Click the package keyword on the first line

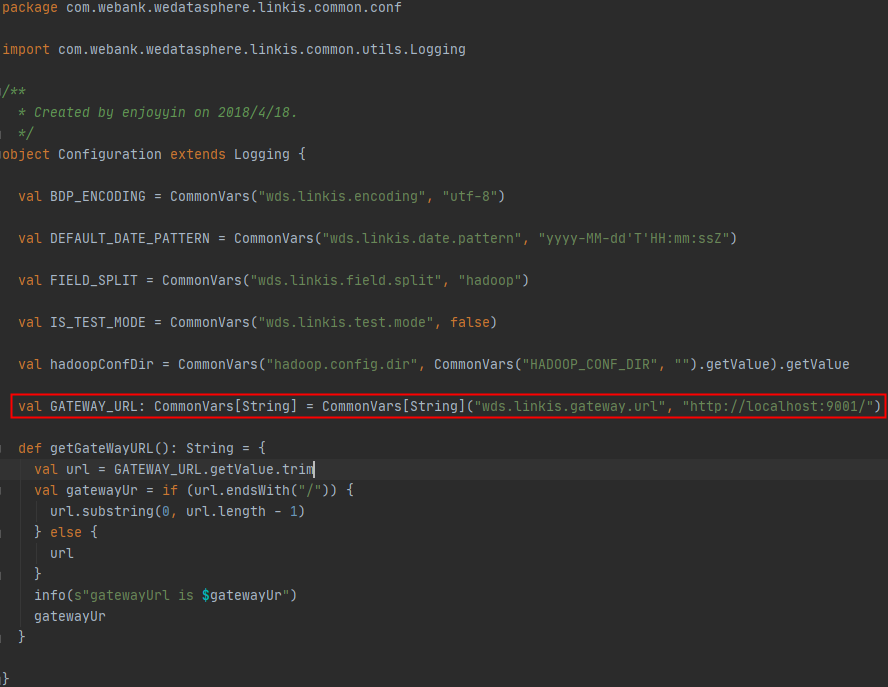pos(29,8)
